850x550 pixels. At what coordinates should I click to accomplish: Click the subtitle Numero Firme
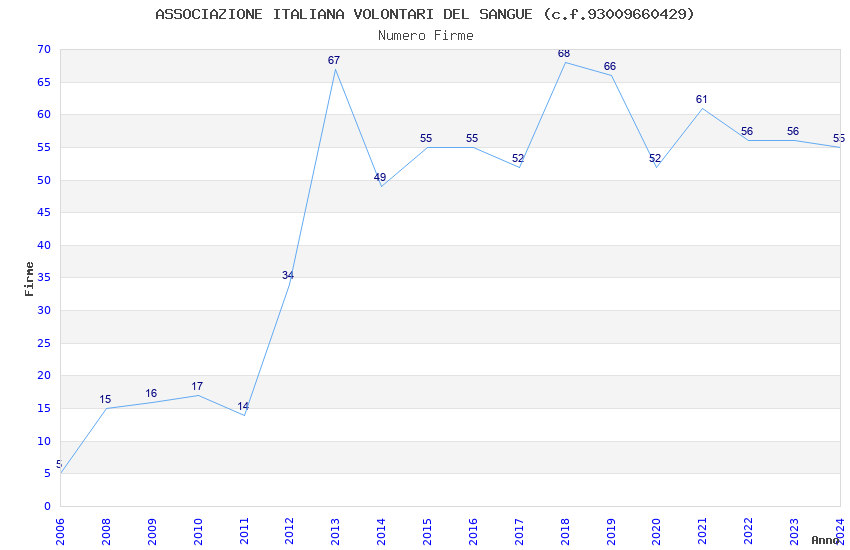(x=426, y=36)
